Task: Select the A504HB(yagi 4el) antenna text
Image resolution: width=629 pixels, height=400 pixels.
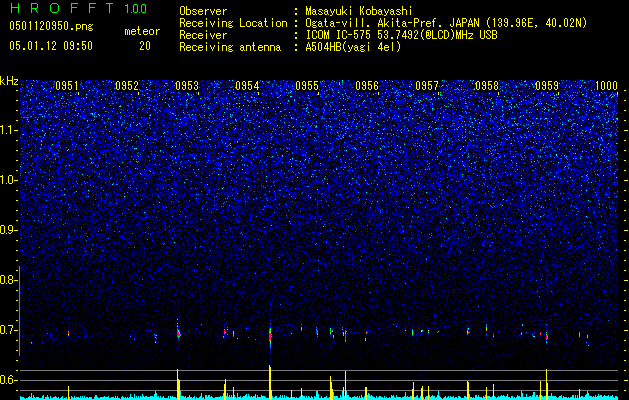Action: coord(353,47)
